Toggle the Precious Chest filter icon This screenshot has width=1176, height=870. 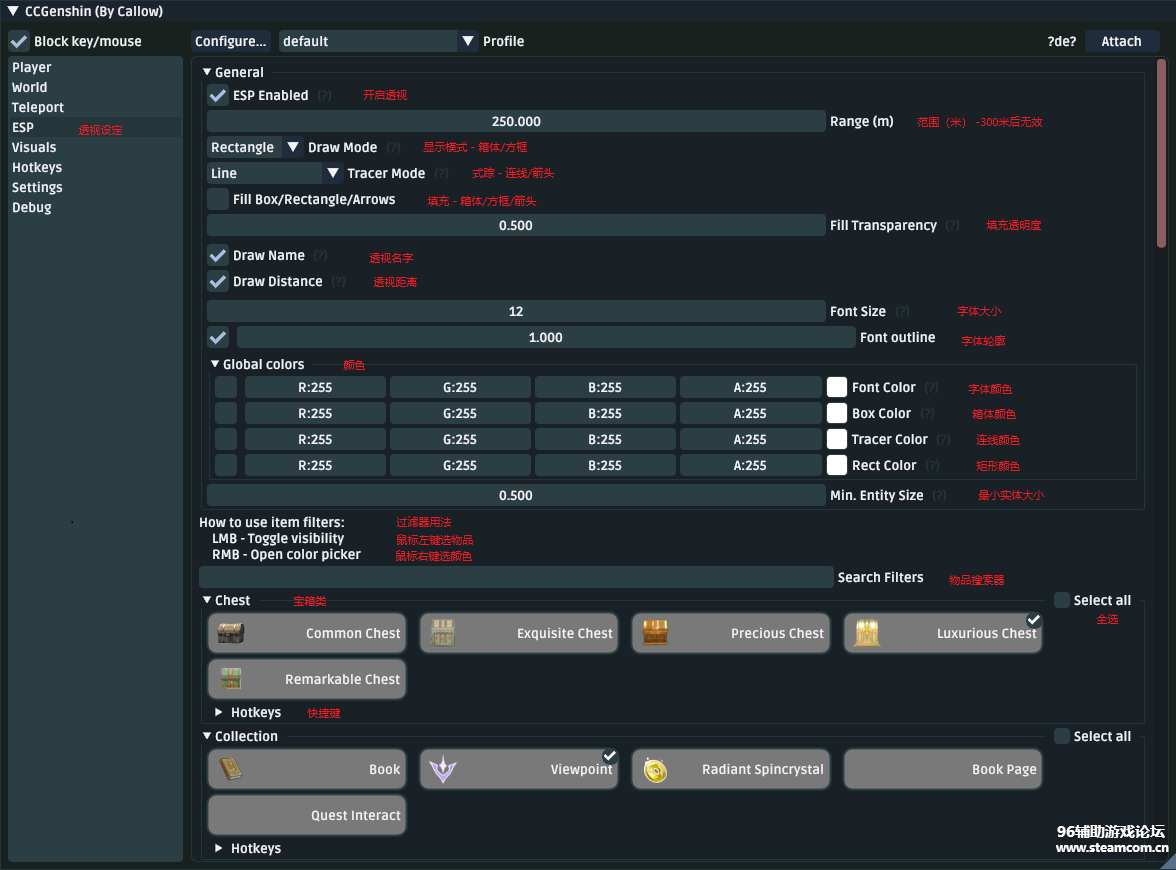pos(655,633)
